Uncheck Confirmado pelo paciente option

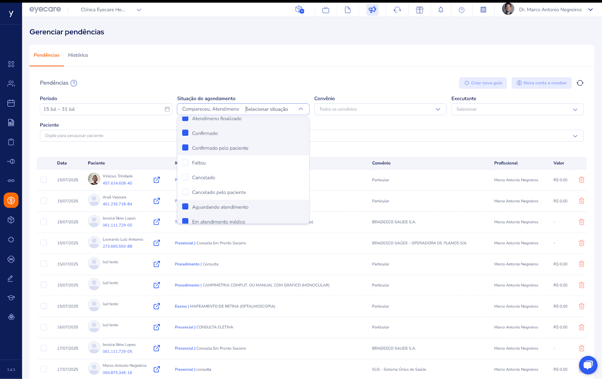coord(185,147)
